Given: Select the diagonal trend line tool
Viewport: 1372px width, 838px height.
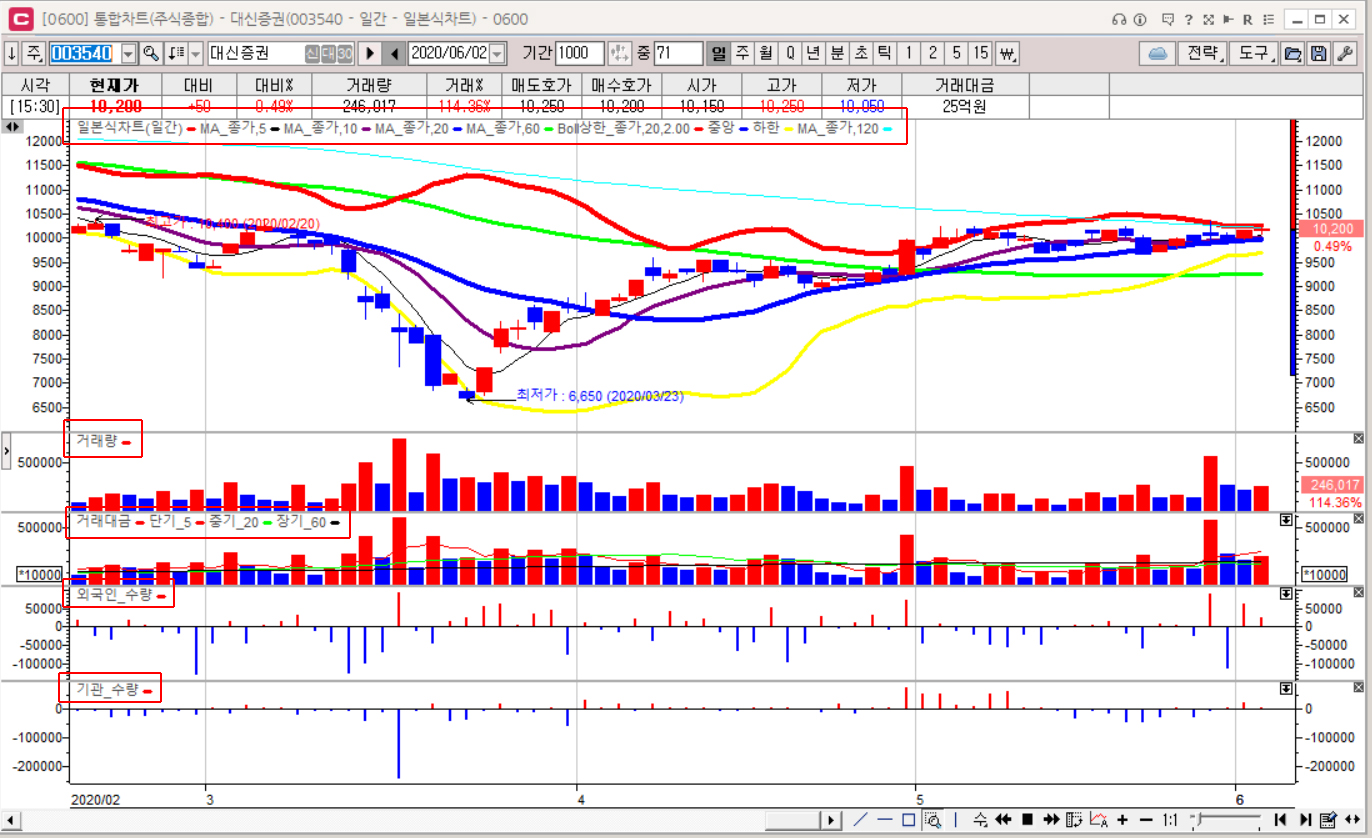Looking at the screenshot, I should 861,820.
